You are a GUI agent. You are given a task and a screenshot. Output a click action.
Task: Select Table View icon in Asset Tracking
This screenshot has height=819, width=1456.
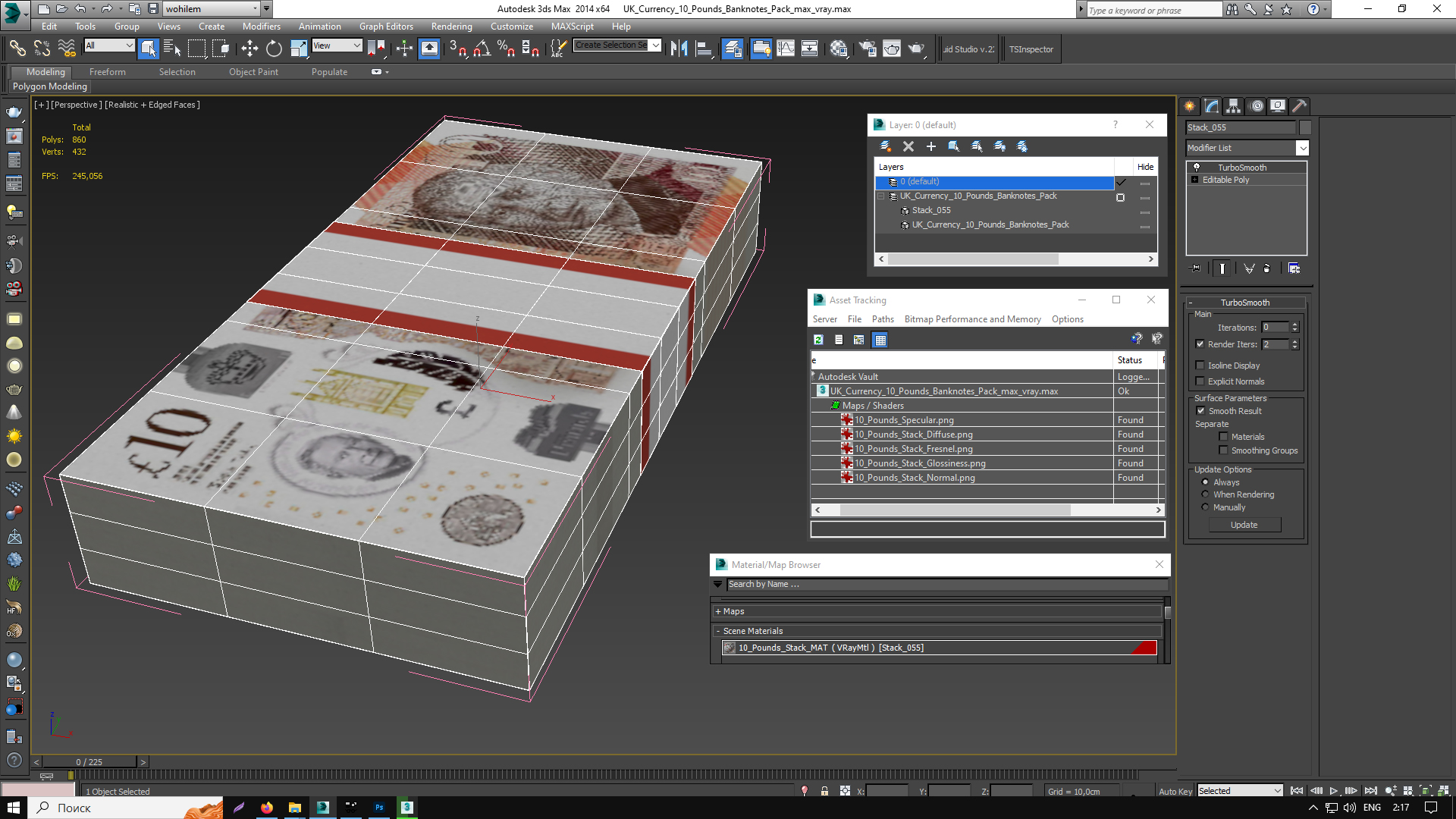click(880, 340)
